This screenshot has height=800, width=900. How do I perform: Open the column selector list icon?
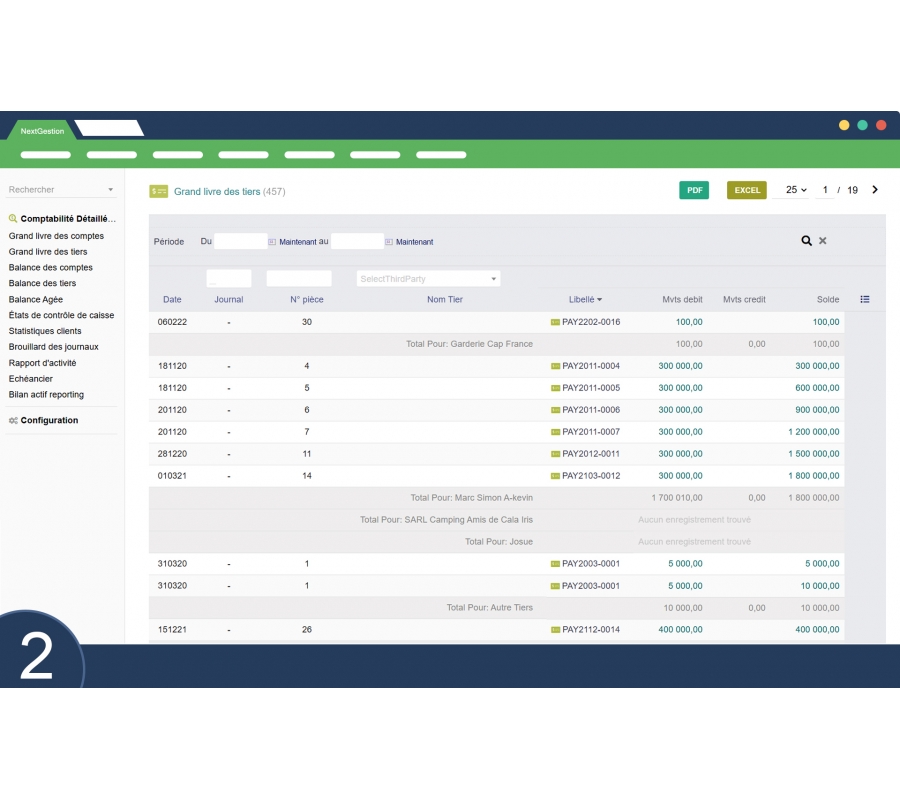coord(865,299)
